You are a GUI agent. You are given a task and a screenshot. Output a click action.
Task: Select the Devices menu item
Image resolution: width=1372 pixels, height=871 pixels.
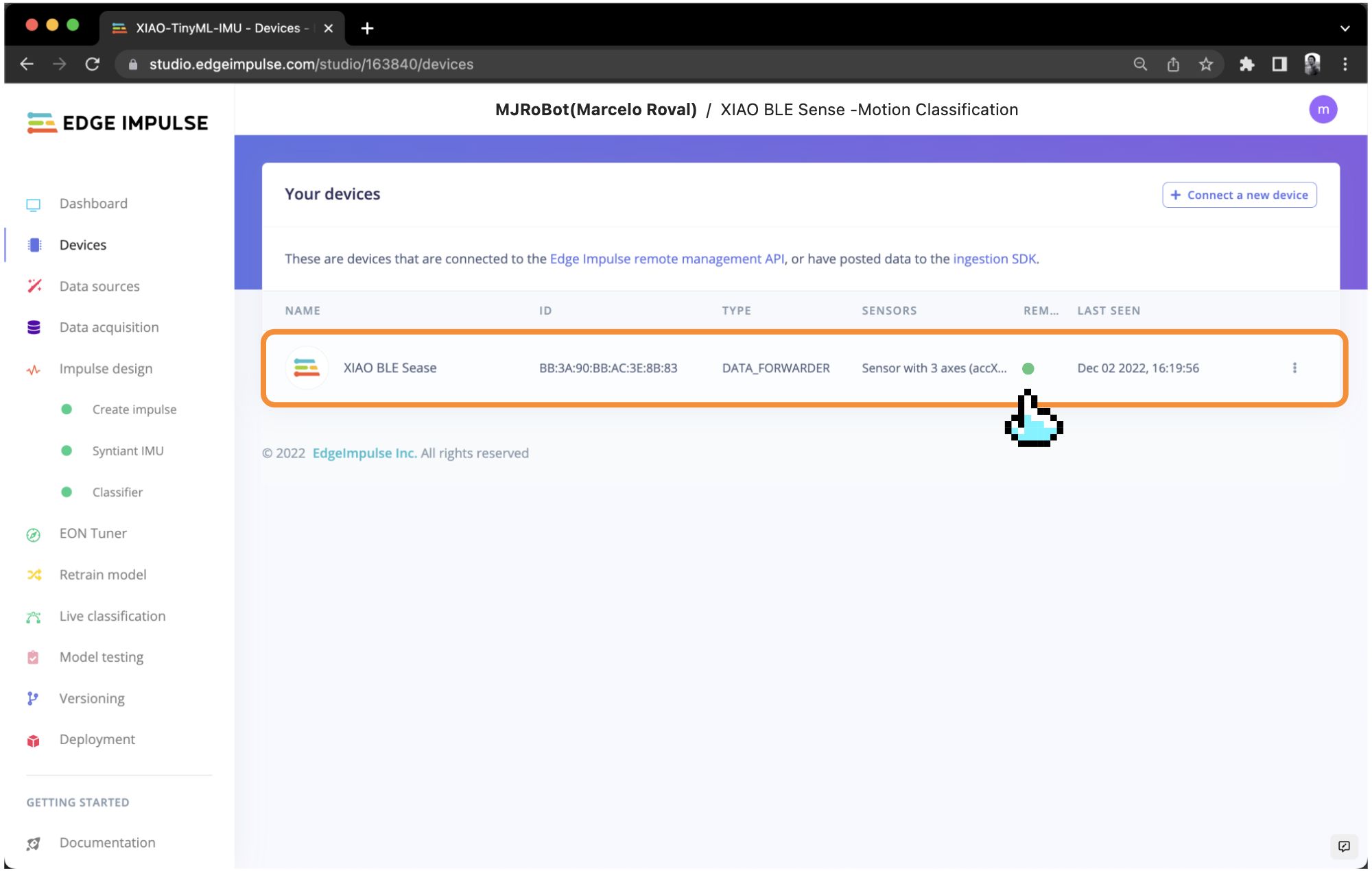(x=83, y=245)
